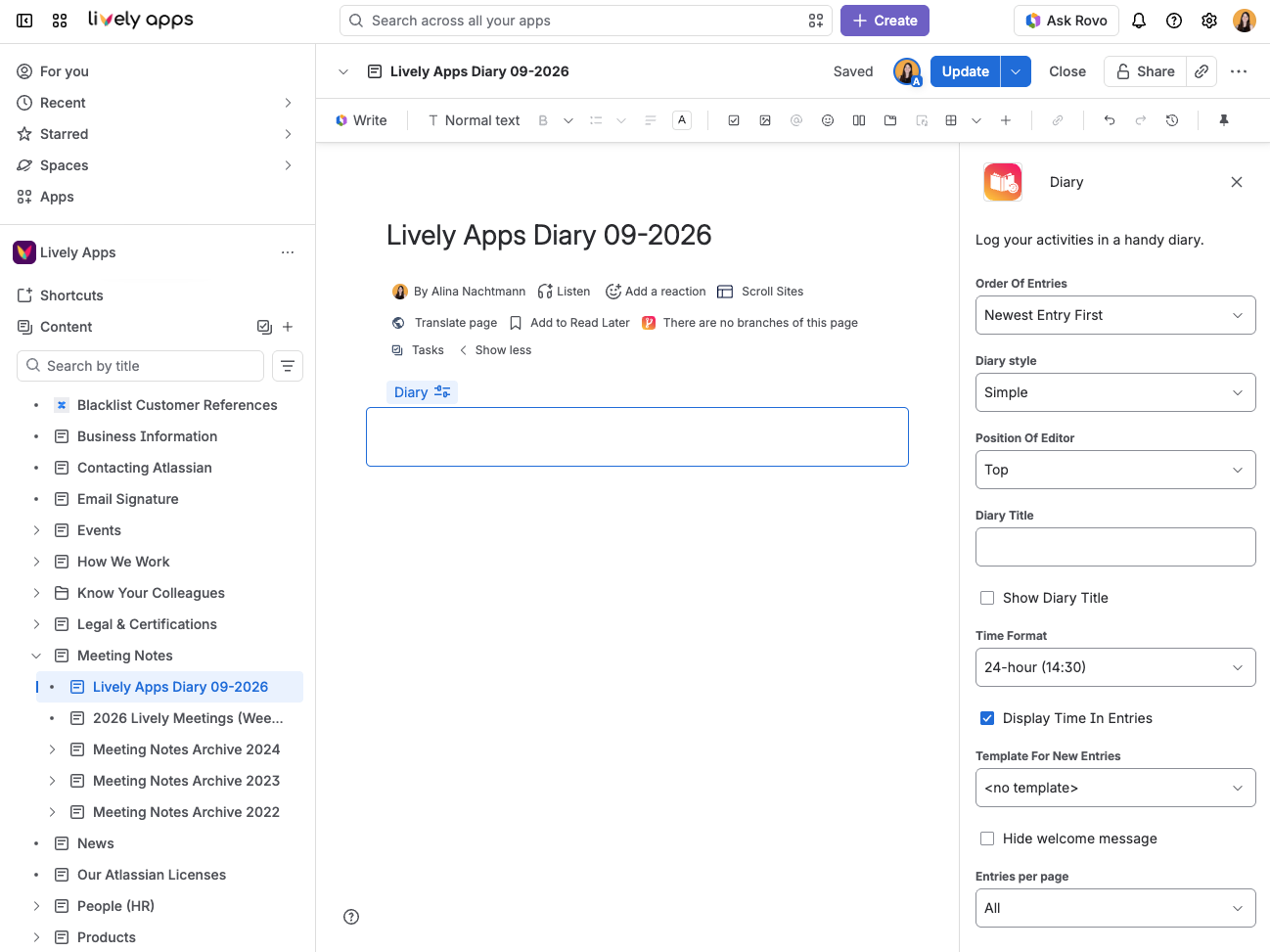Uncheck Display Time In Entries
1270x952 pixels.
point(987,718)
